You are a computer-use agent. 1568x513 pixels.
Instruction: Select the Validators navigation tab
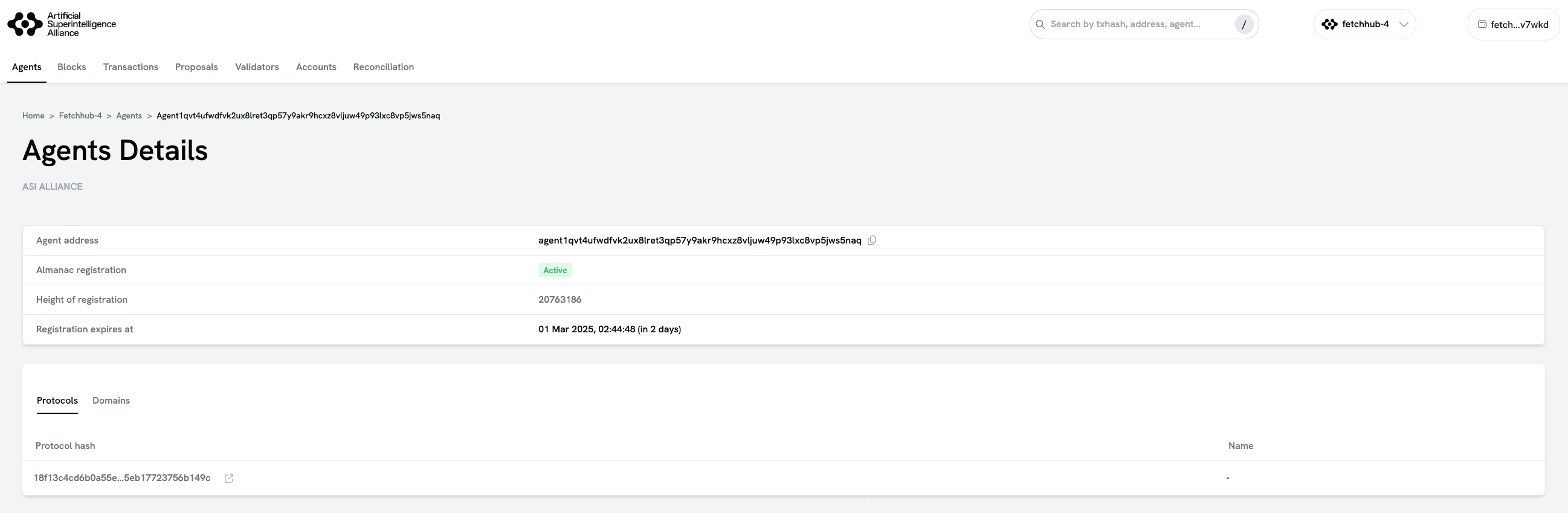[x=257, y=67]
